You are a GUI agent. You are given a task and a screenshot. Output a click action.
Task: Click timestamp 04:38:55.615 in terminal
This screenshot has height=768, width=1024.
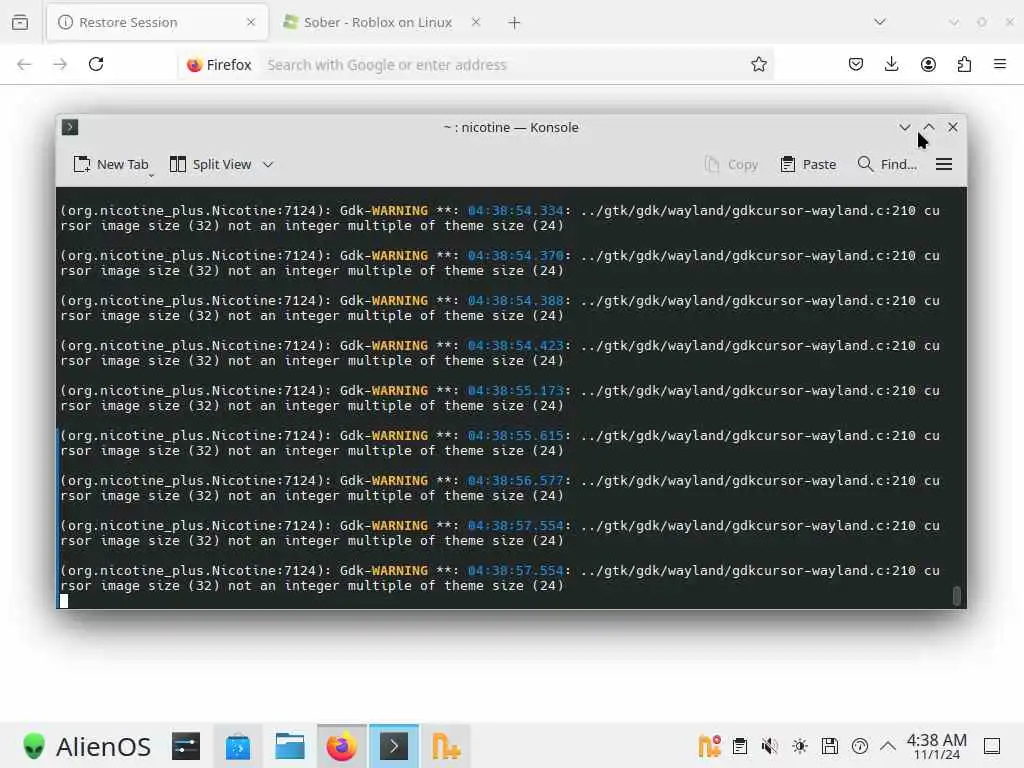point(515,435)
